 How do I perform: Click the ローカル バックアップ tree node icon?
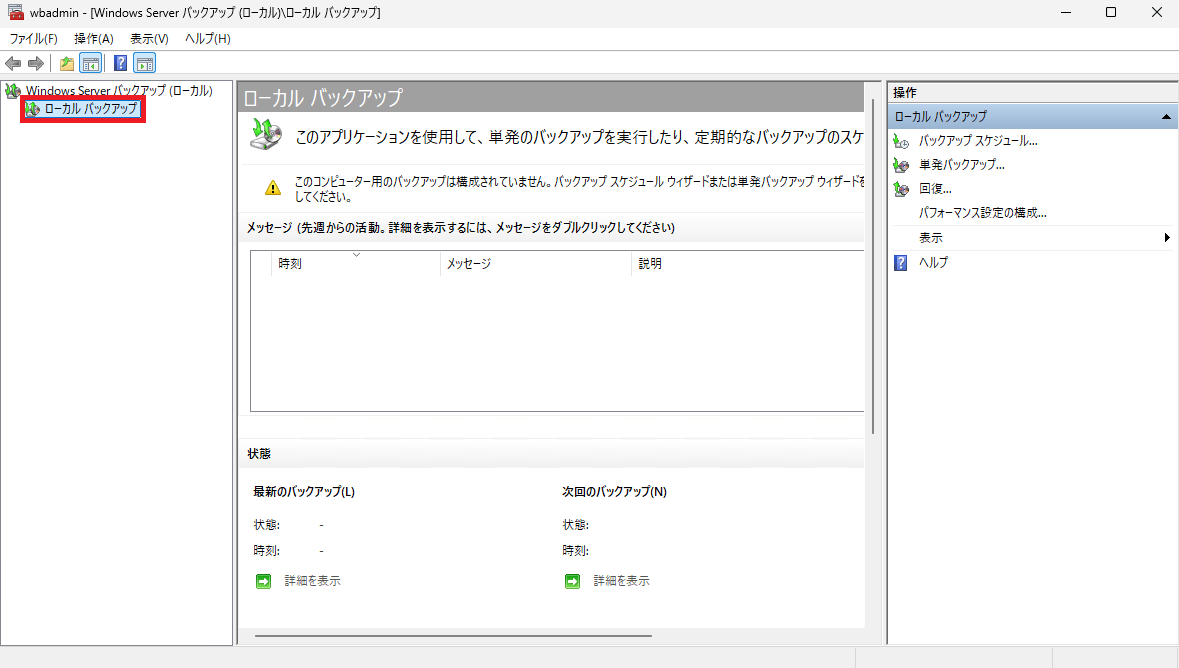32,109
